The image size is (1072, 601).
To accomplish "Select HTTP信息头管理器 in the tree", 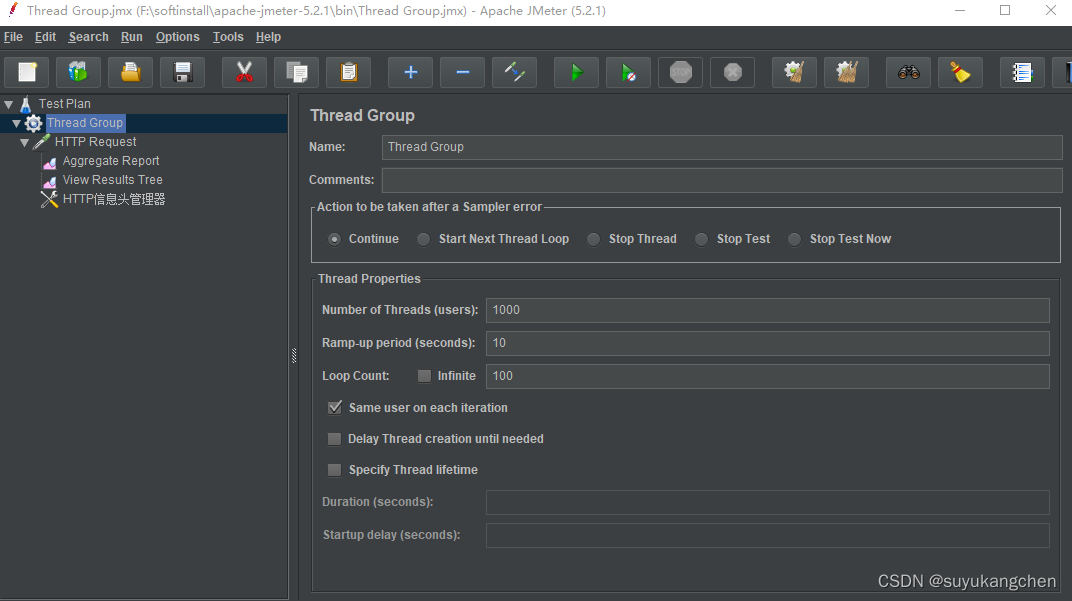I will tap(114, 199).
